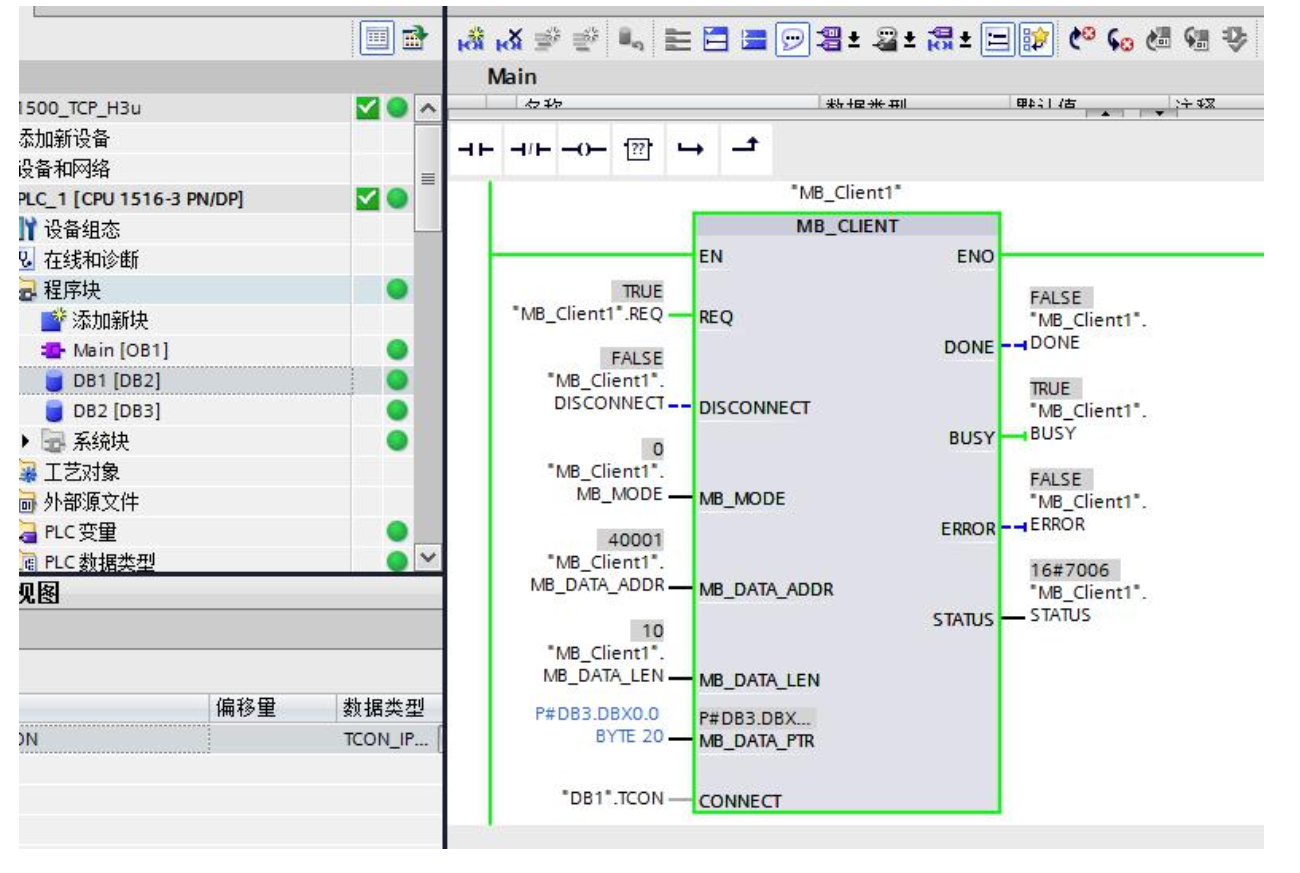
Task: Click the open branch icon
Action: [x=690, y=147]
